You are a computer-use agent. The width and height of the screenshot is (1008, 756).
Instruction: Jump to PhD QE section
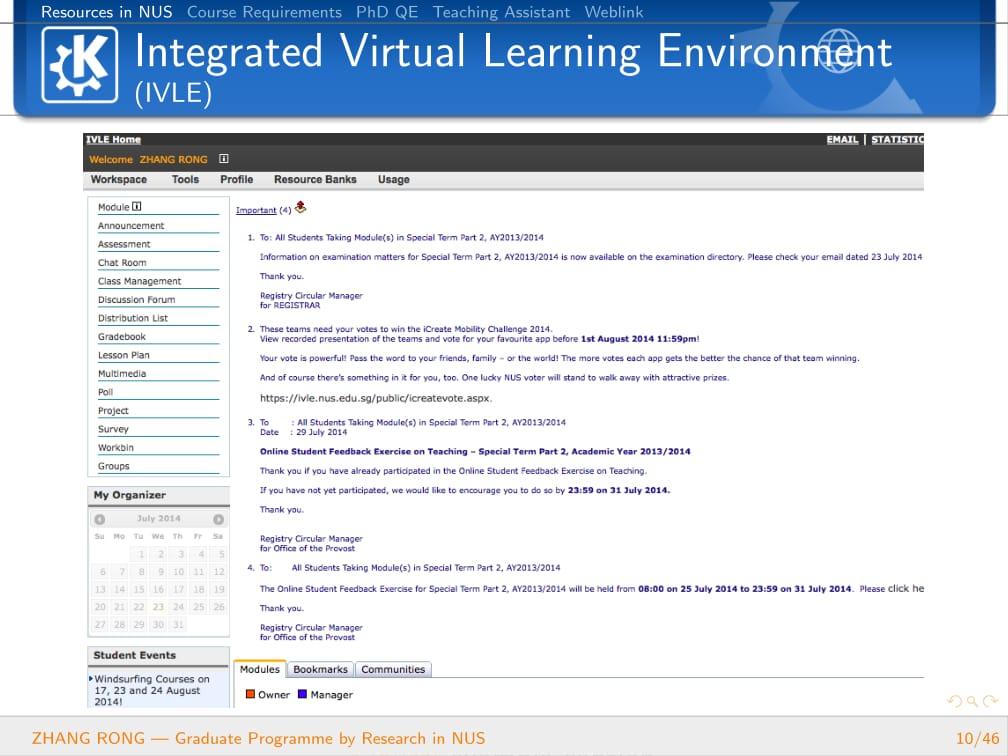[x=387, y=12]
